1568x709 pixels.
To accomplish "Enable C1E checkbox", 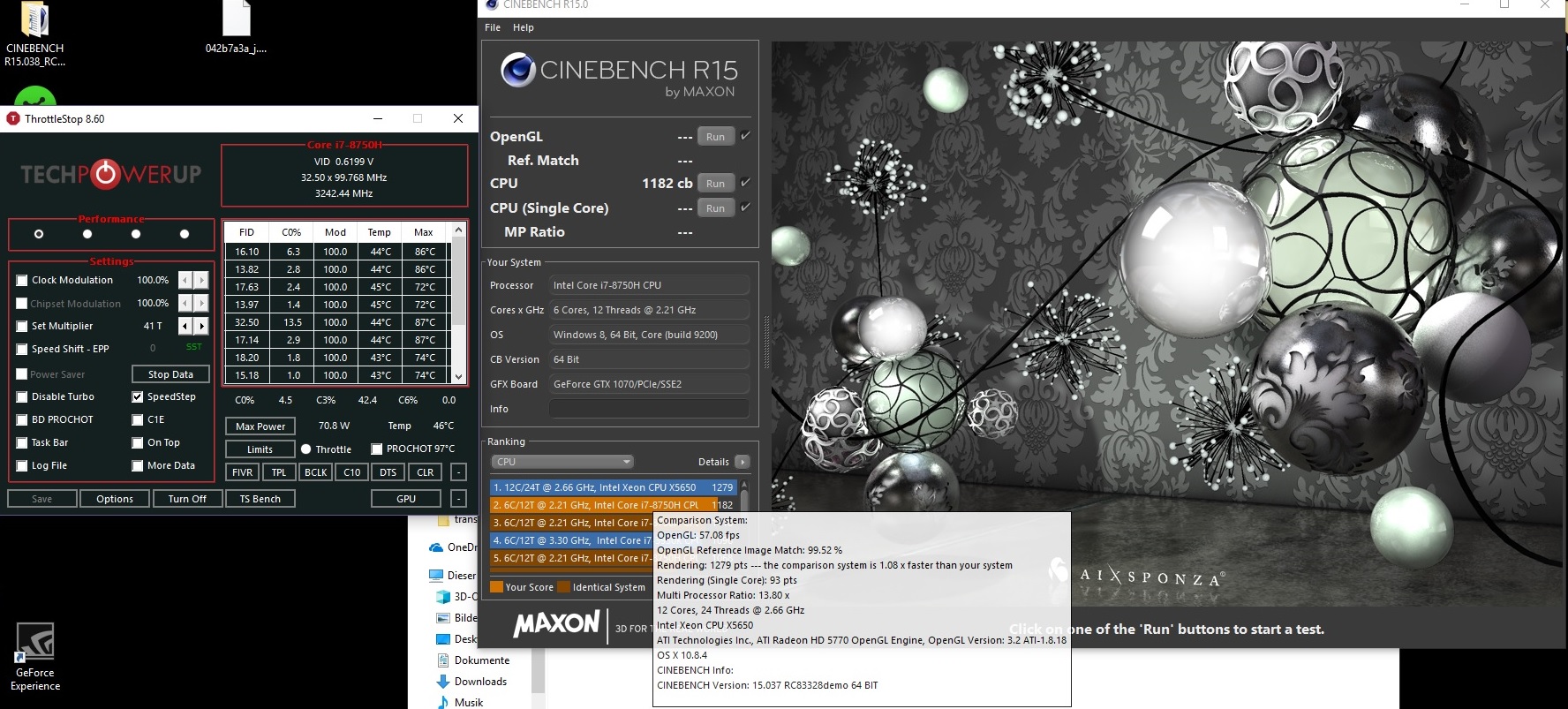I will (x=138, y=420).
